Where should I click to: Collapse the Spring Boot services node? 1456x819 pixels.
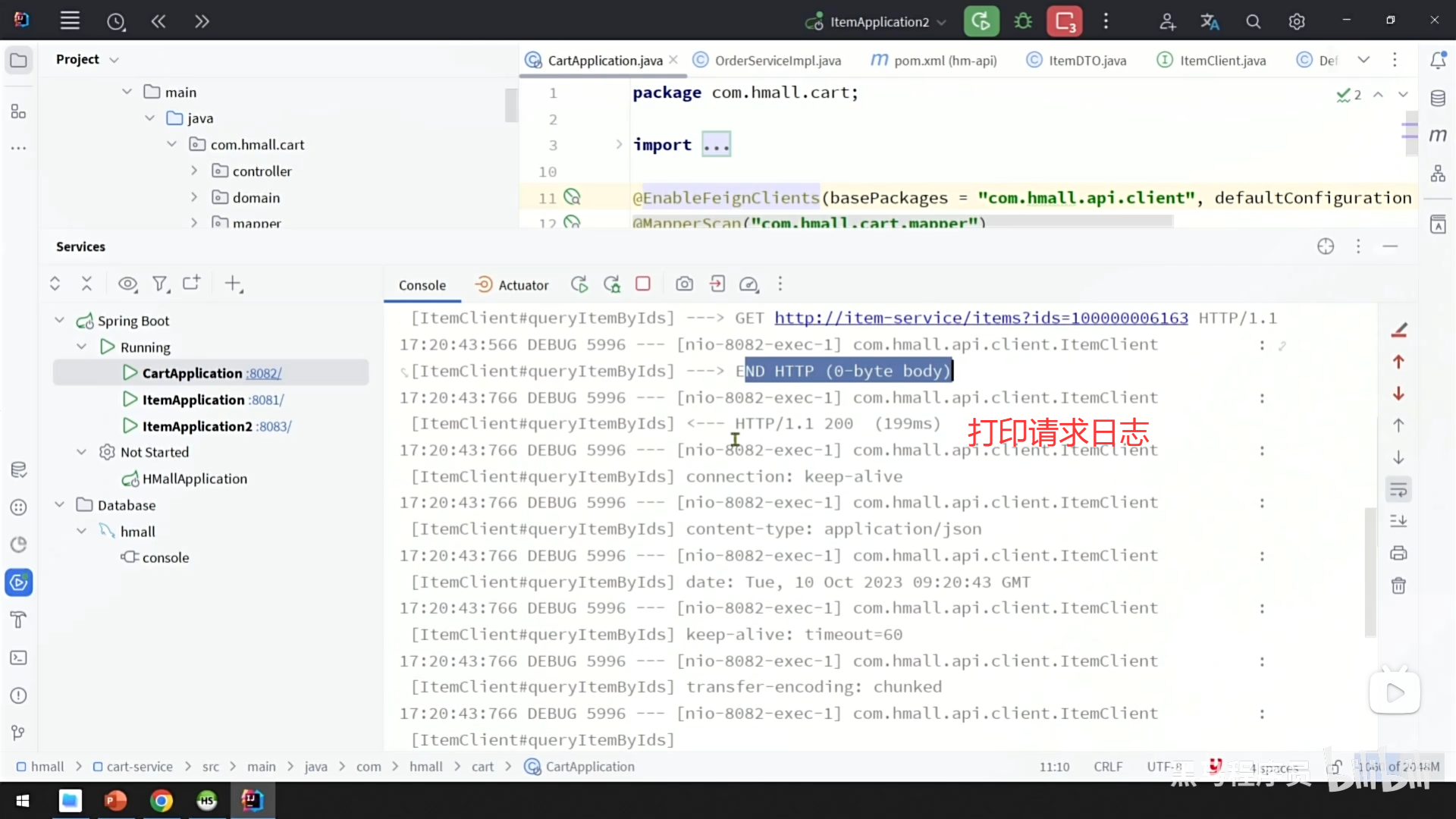pyautogui.click(x=59, y=321)
